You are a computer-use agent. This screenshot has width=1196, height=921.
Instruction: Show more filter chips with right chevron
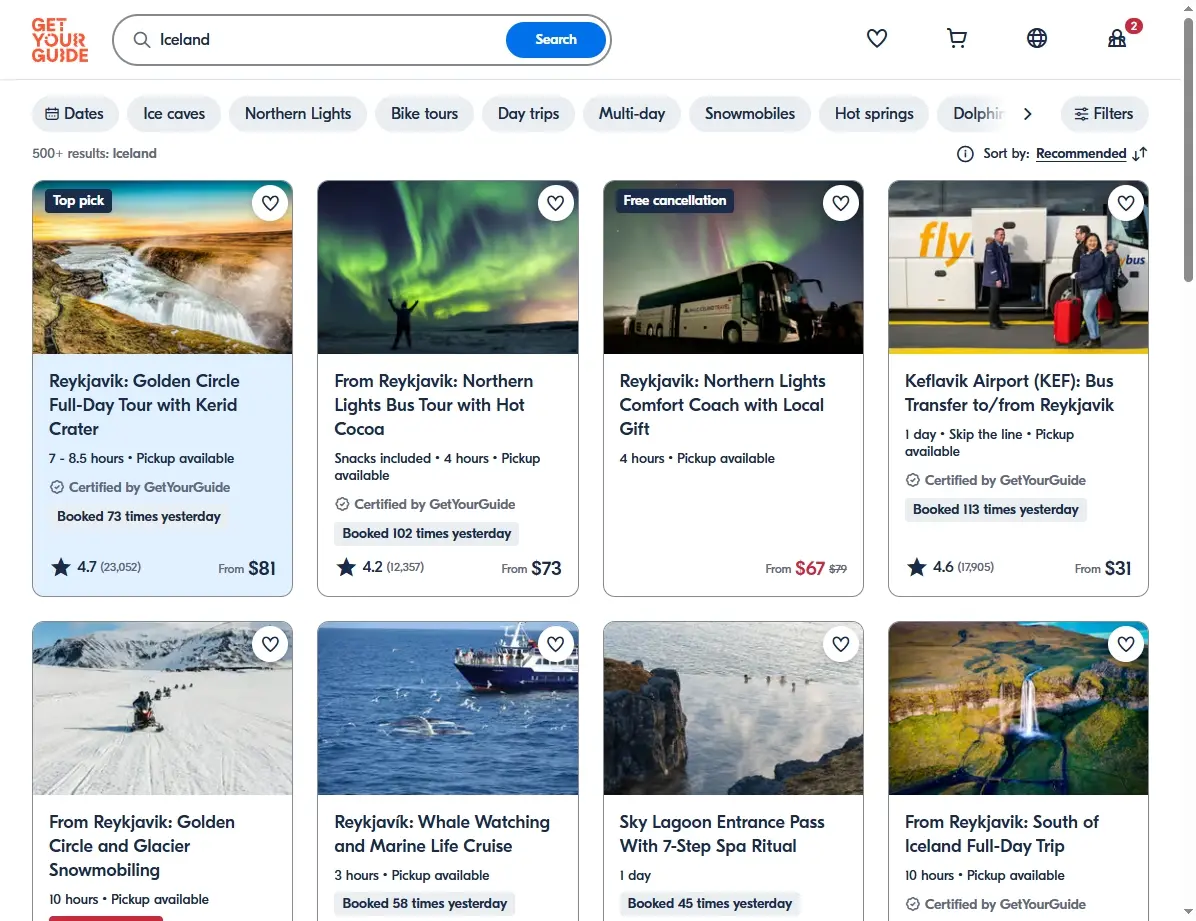pos(1027,114)
